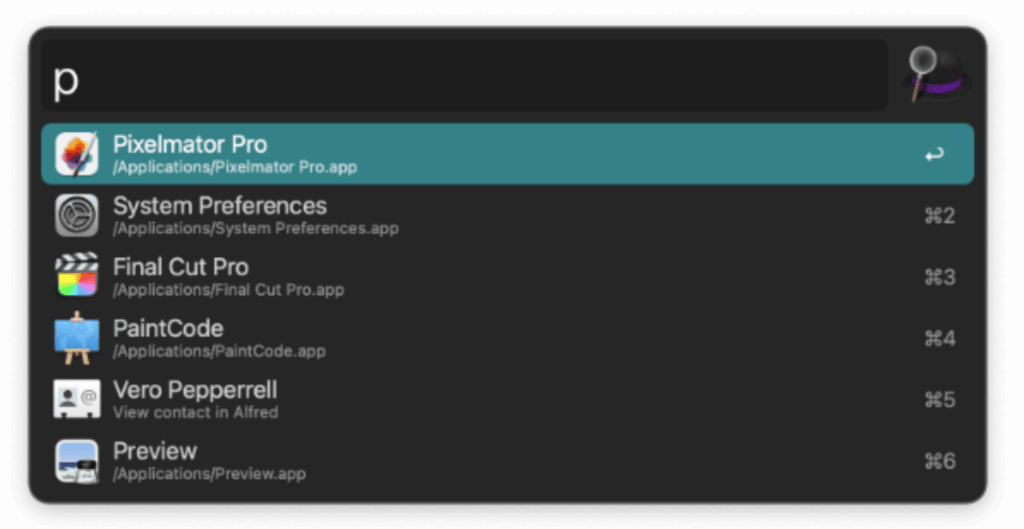This screenshot has height=529, width=1024.
Task: Open System Preferences from the results
Action: tap(507, 216)
